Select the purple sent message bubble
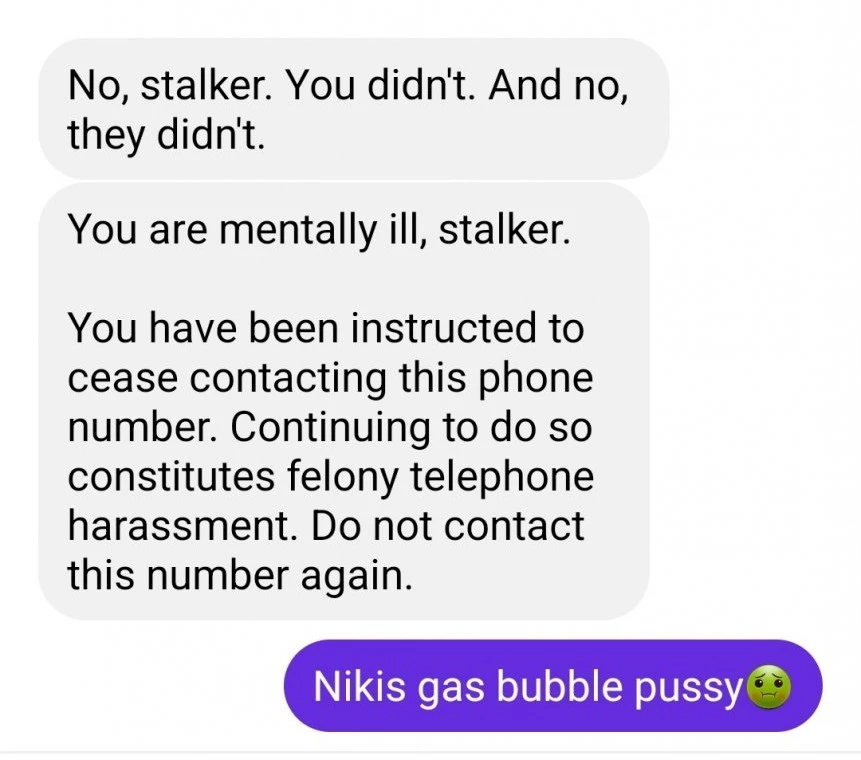The height and width of the screenshot is (760, 861). (552, 686)
